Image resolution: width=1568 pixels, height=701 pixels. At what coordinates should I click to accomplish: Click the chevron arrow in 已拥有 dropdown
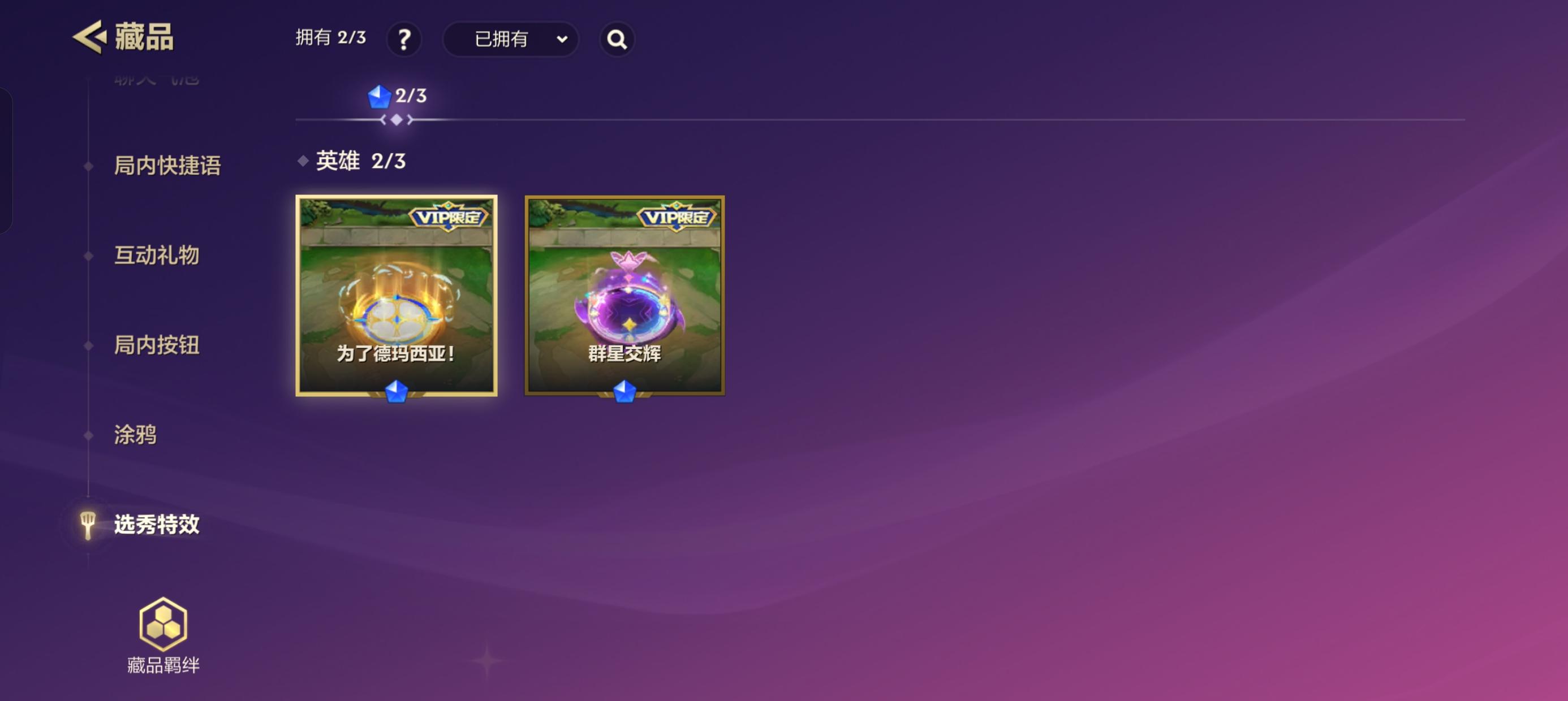coord(562,40)
